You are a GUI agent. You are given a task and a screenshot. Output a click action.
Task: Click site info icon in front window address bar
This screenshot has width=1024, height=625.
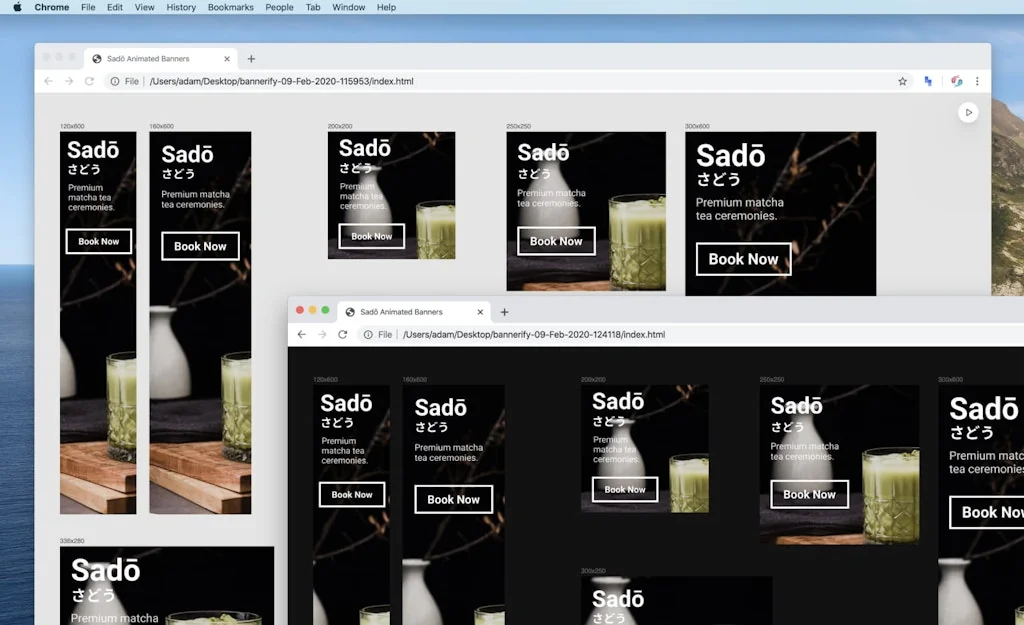368,334
